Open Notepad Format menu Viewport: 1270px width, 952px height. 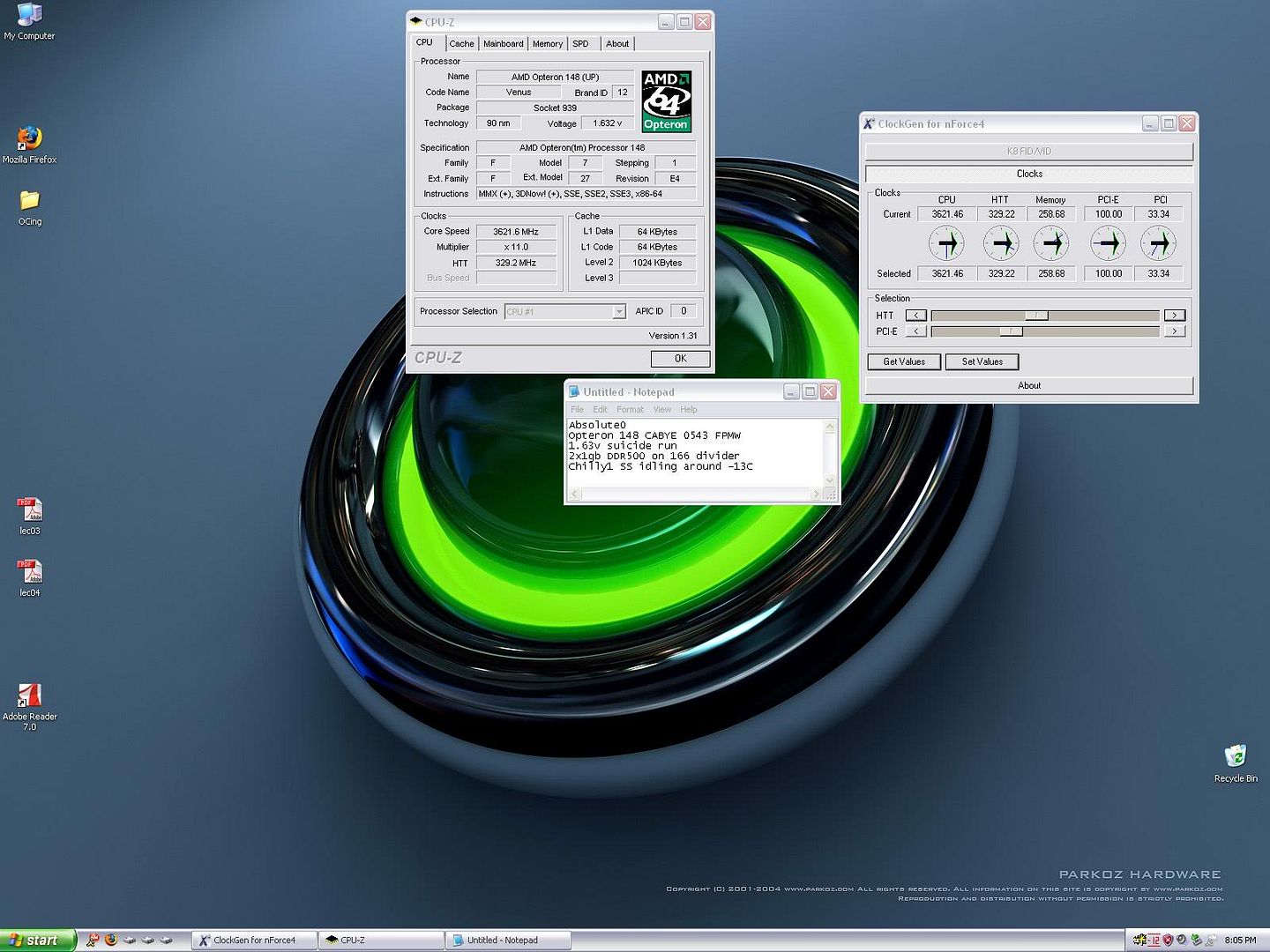630,409
